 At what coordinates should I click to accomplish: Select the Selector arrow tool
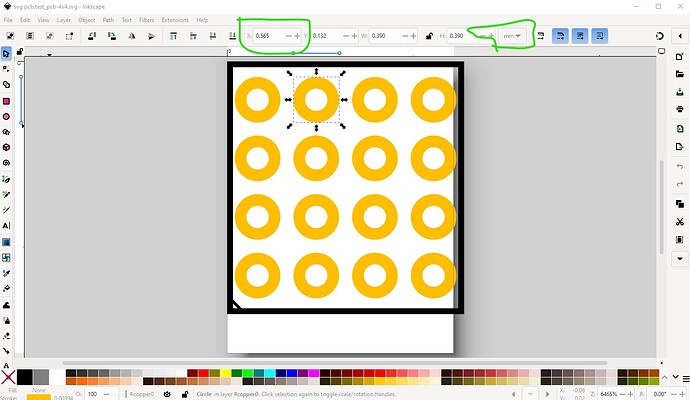click(7, 53)
